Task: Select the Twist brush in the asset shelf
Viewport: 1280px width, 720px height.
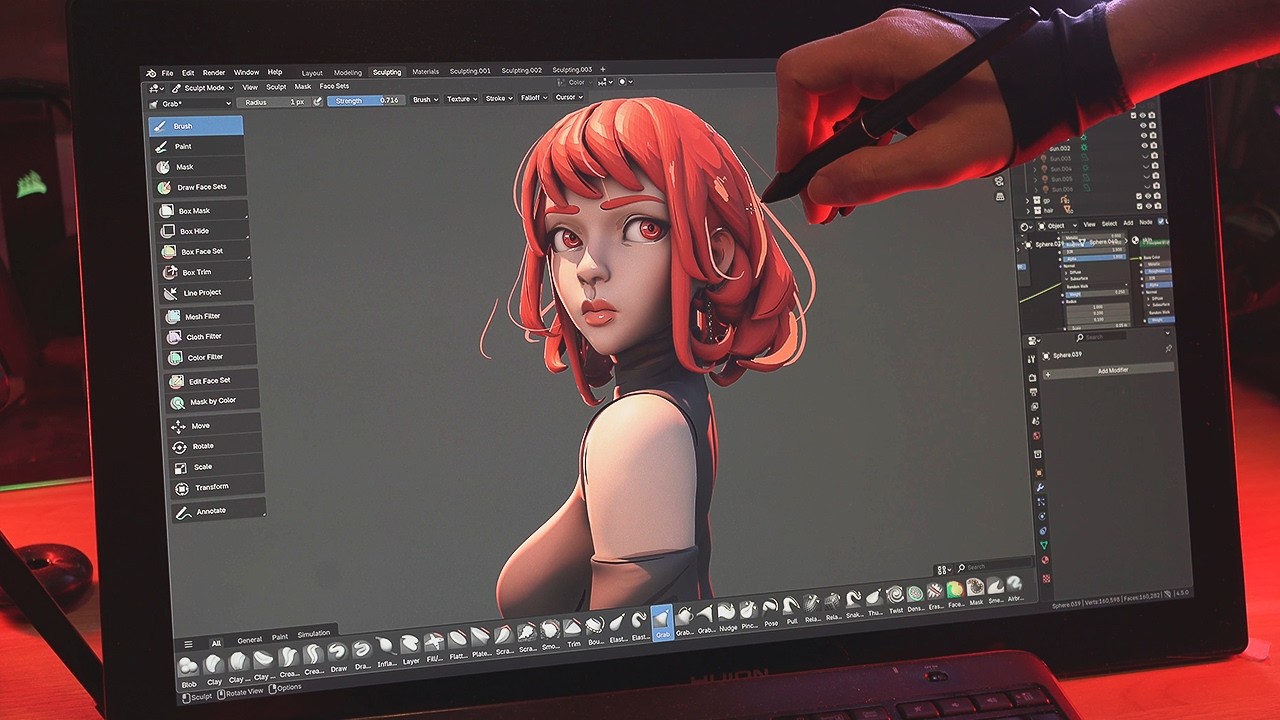Action: (x=895, y=598)
